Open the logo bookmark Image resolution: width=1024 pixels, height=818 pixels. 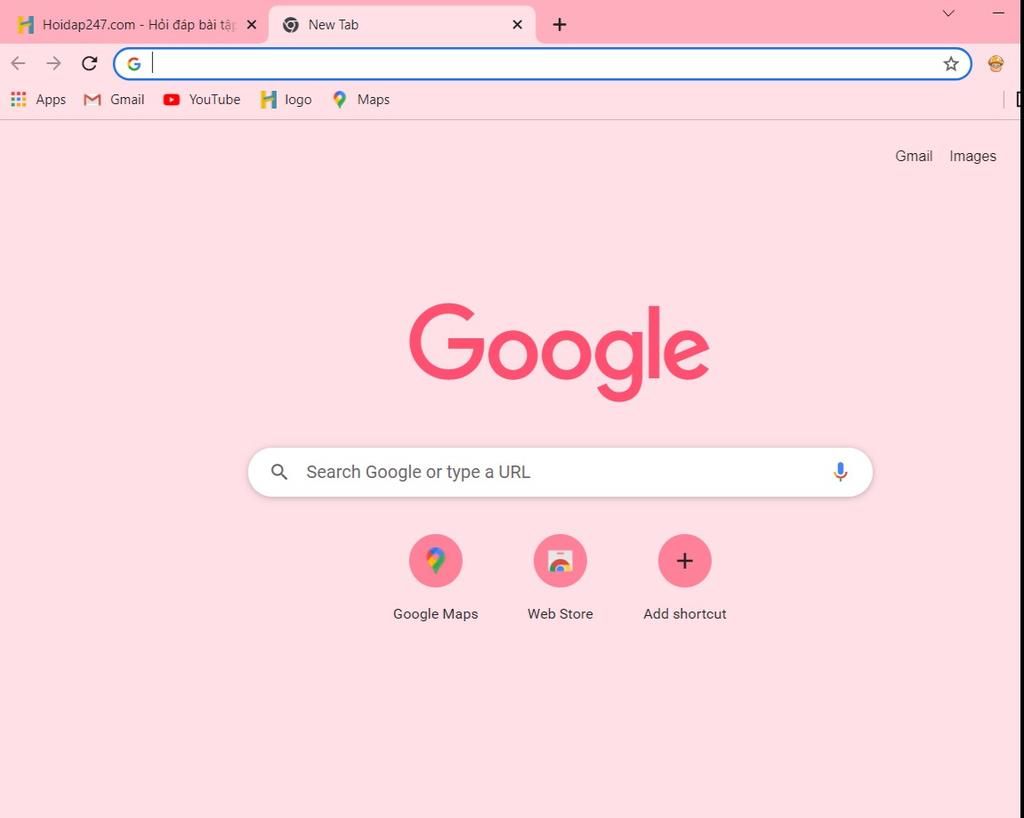pos(286,99)
